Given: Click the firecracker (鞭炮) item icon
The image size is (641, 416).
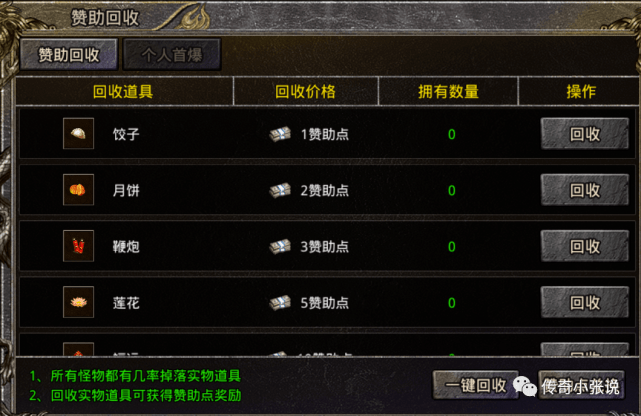Looking at the screenshot, I should pyautogui.click(x=78, y=246).
